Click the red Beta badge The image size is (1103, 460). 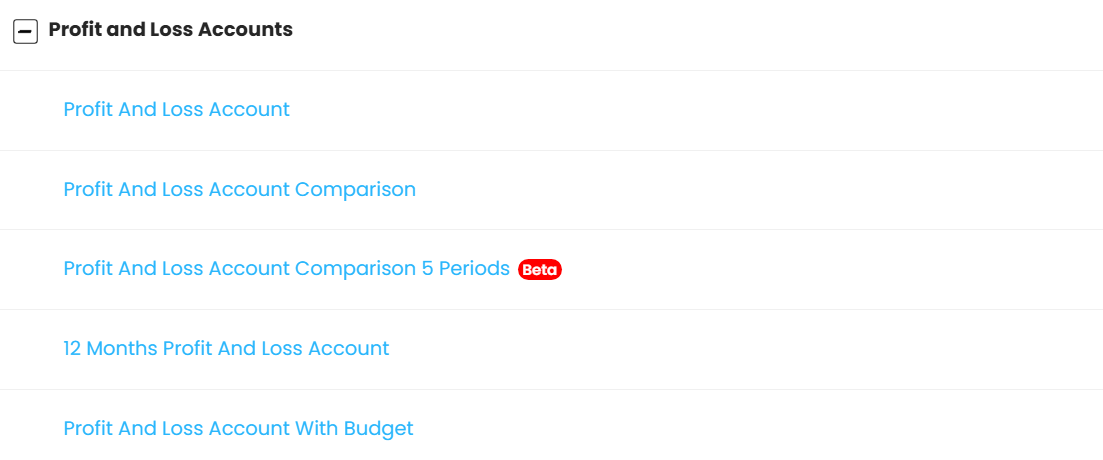[540, 270]
